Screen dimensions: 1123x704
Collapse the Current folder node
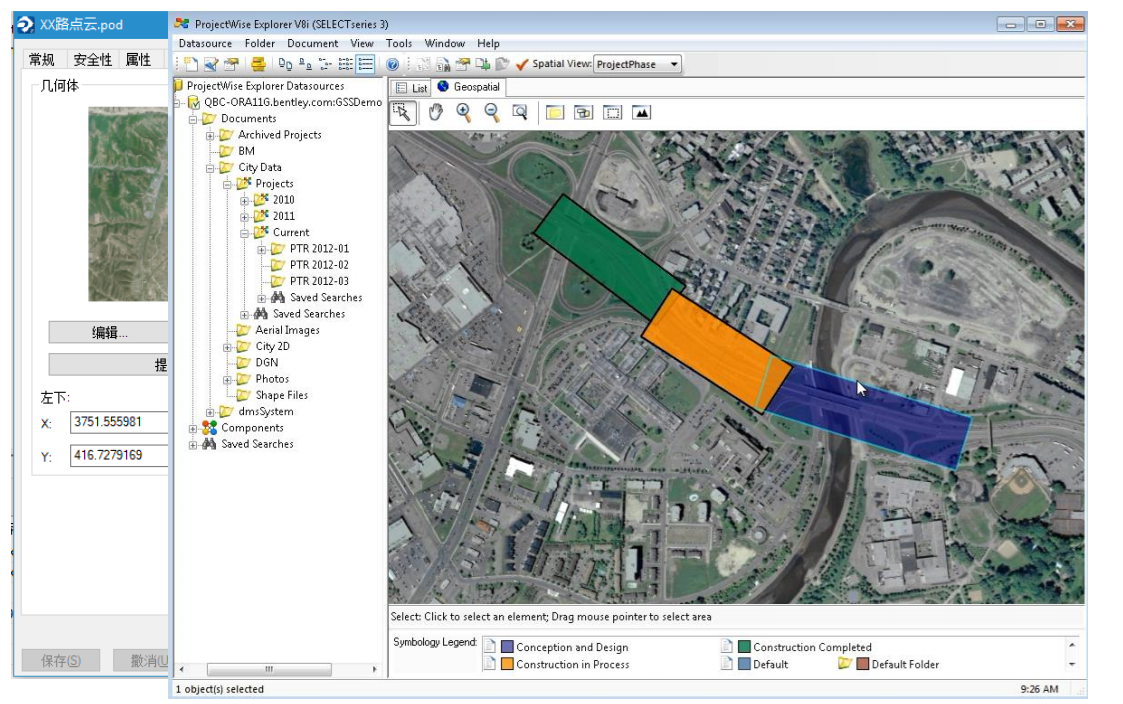[244, 233]
